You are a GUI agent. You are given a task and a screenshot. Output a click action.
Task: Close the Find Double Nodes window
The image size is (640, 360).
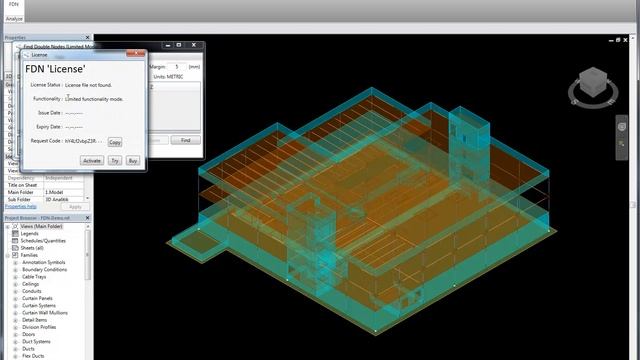point(194,45)
